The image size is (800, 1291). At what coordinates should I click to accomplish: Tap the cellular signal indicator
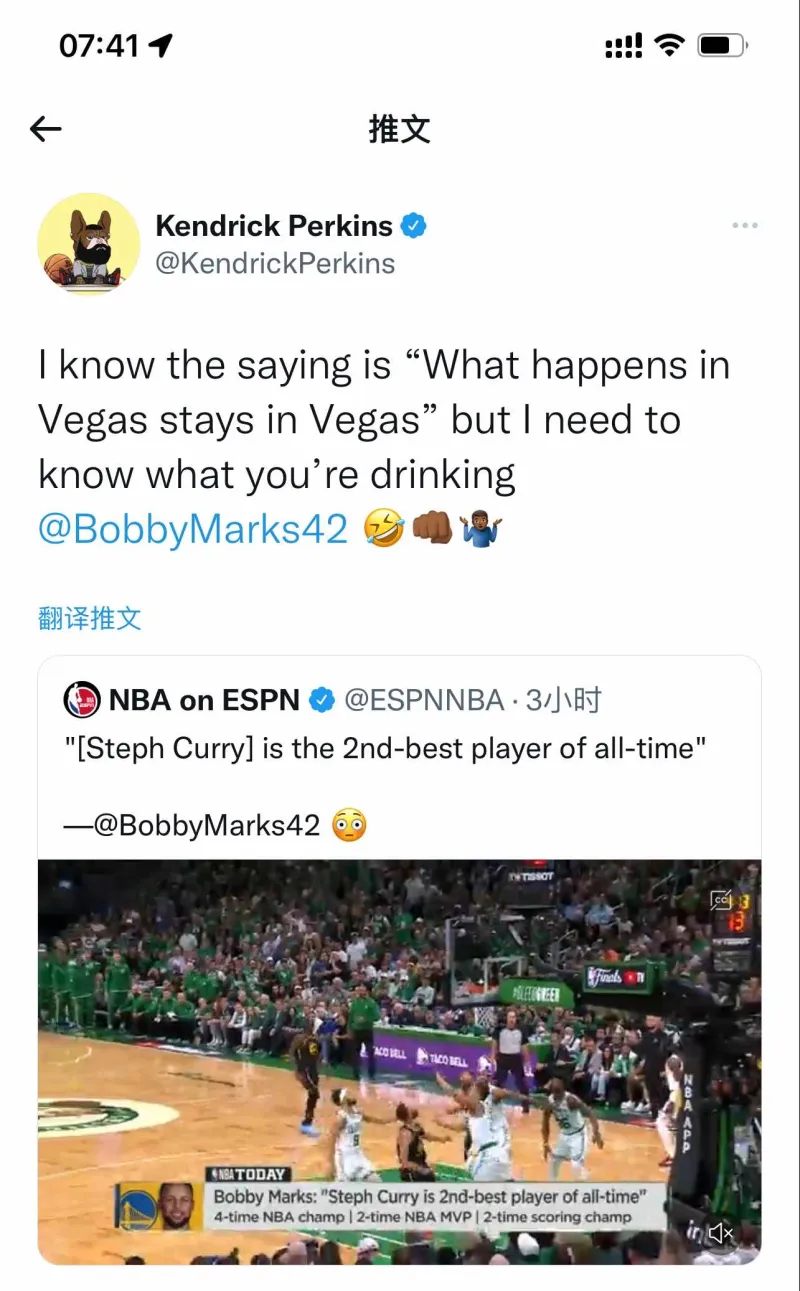[623, 46]
